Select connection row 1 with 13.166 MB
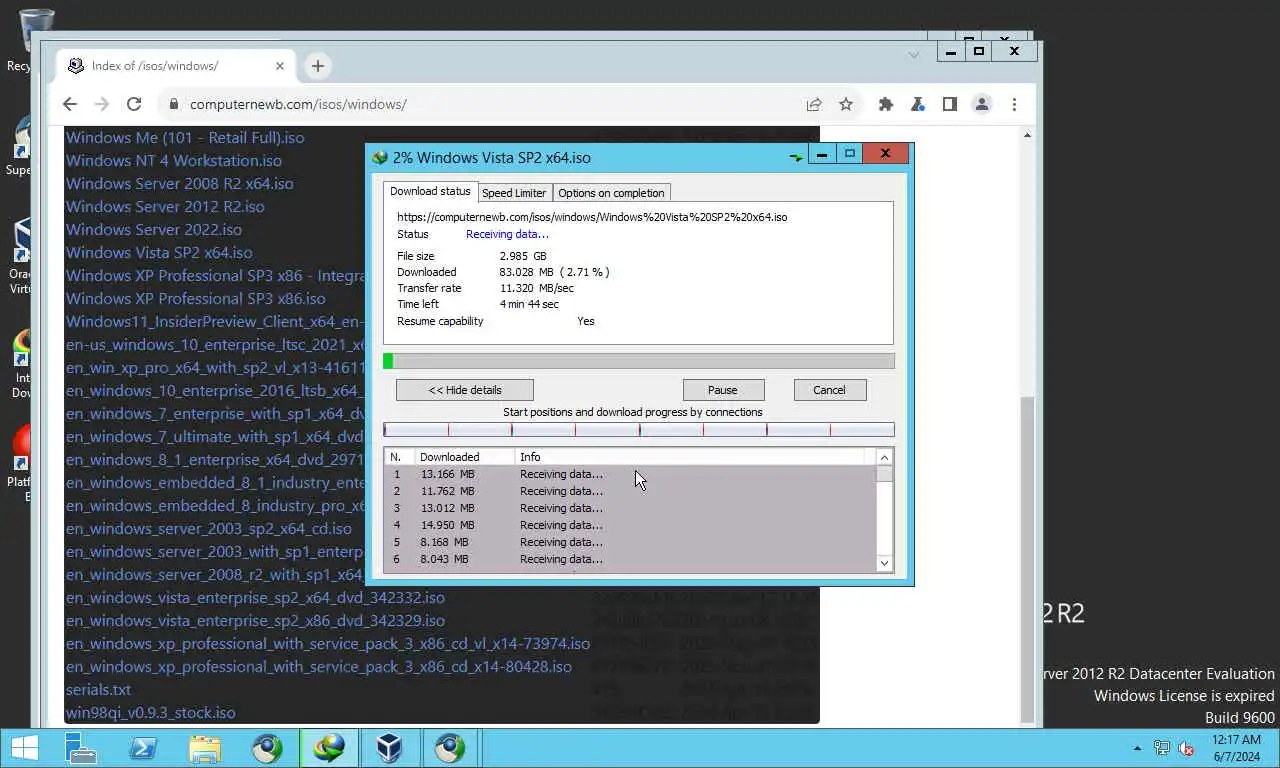Screen dimensions: 1280x768 click(630, 474)
